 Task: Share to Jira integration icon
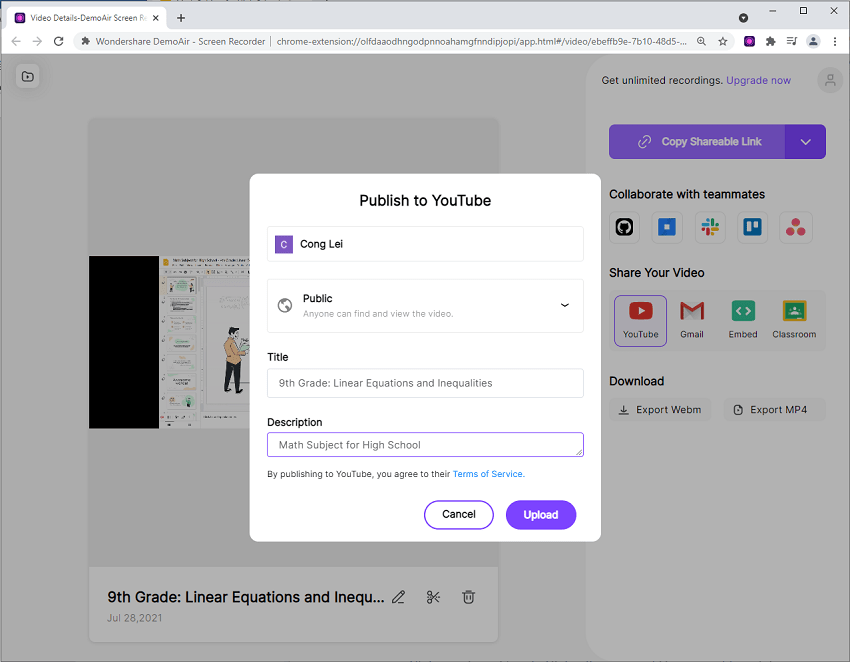pos(667,227)
